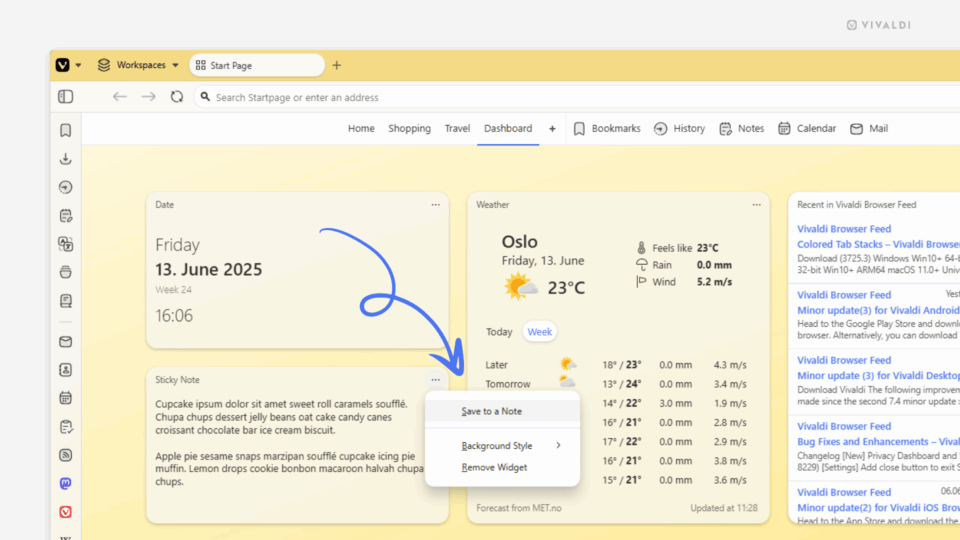Click the Oslo location heading
This screenshot has height=540, width=960.
click(519, 242)
